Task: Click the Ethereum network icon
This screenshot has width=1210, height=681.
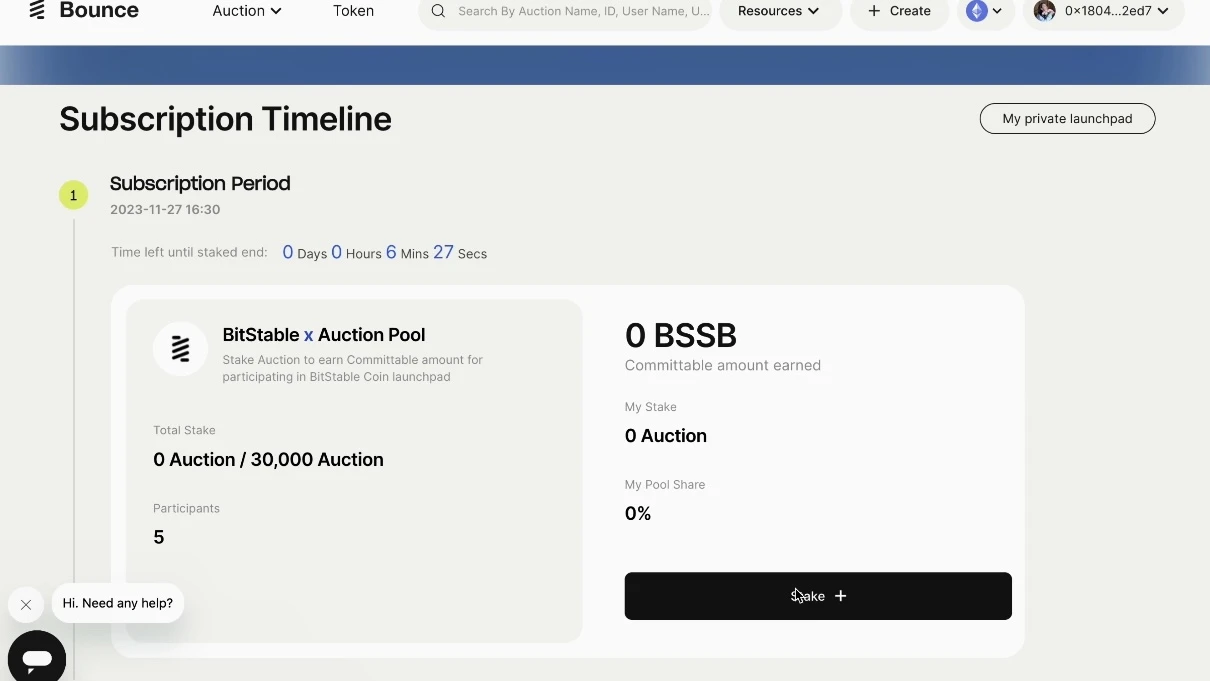Action: (978, 11)
